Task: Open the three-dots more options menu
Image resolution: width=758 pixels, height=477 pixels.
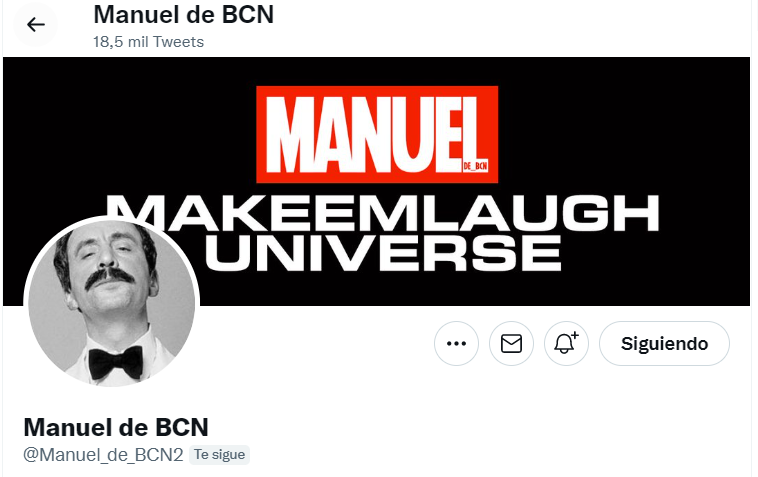Action: pos(456,344)
